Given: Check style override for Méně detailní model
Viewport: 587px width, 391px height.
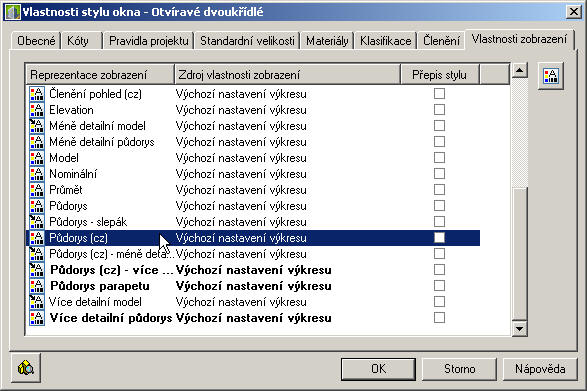Looking at the screenshot, I should [x=439, y=126].
